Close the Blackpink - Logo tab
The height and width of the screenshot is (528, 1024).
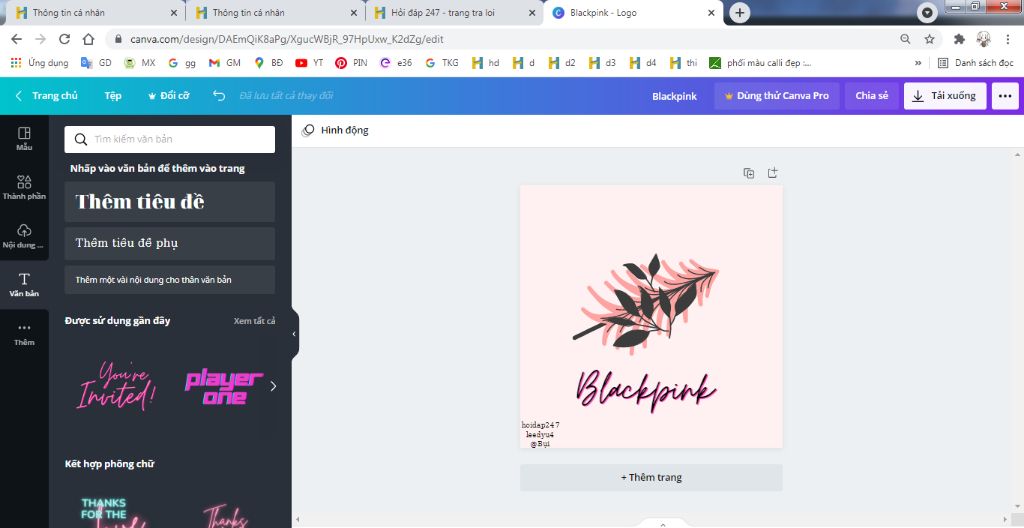(712, 12)
